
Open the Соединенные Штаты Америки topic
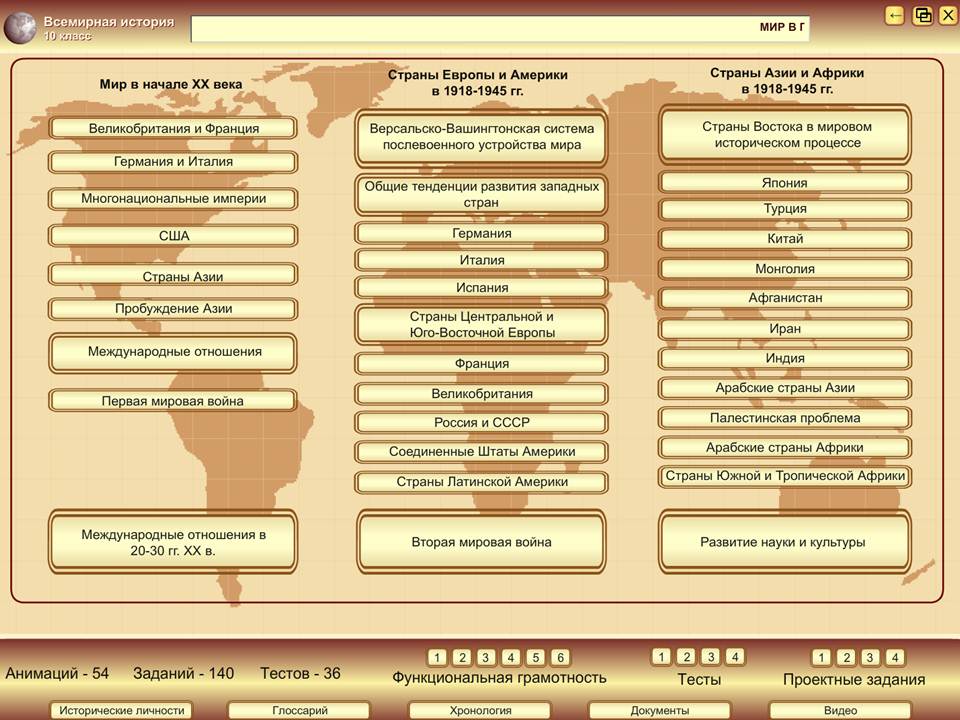481,452
